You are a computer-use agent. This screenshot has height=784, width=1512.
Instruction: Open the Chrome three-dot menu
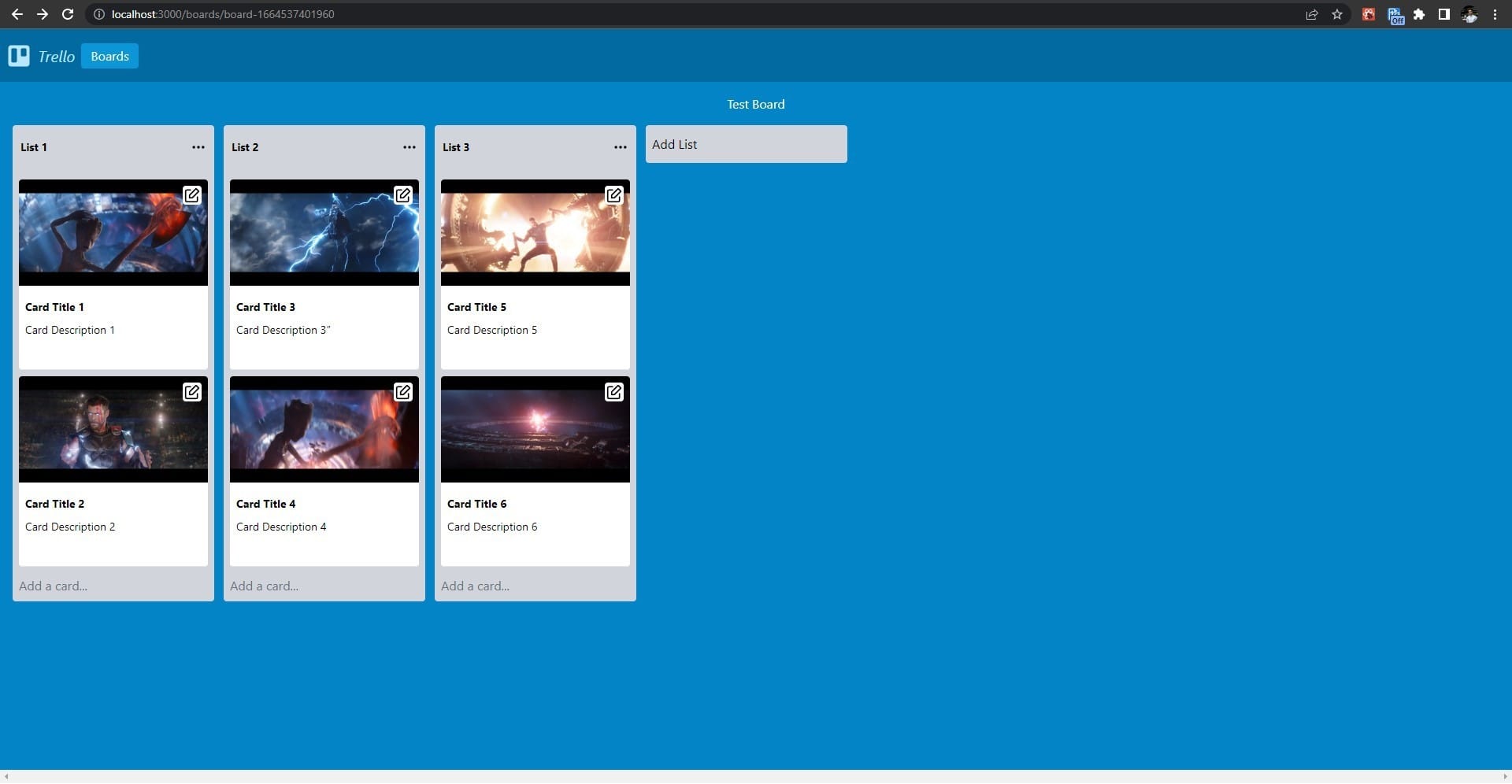point(1495,14)
